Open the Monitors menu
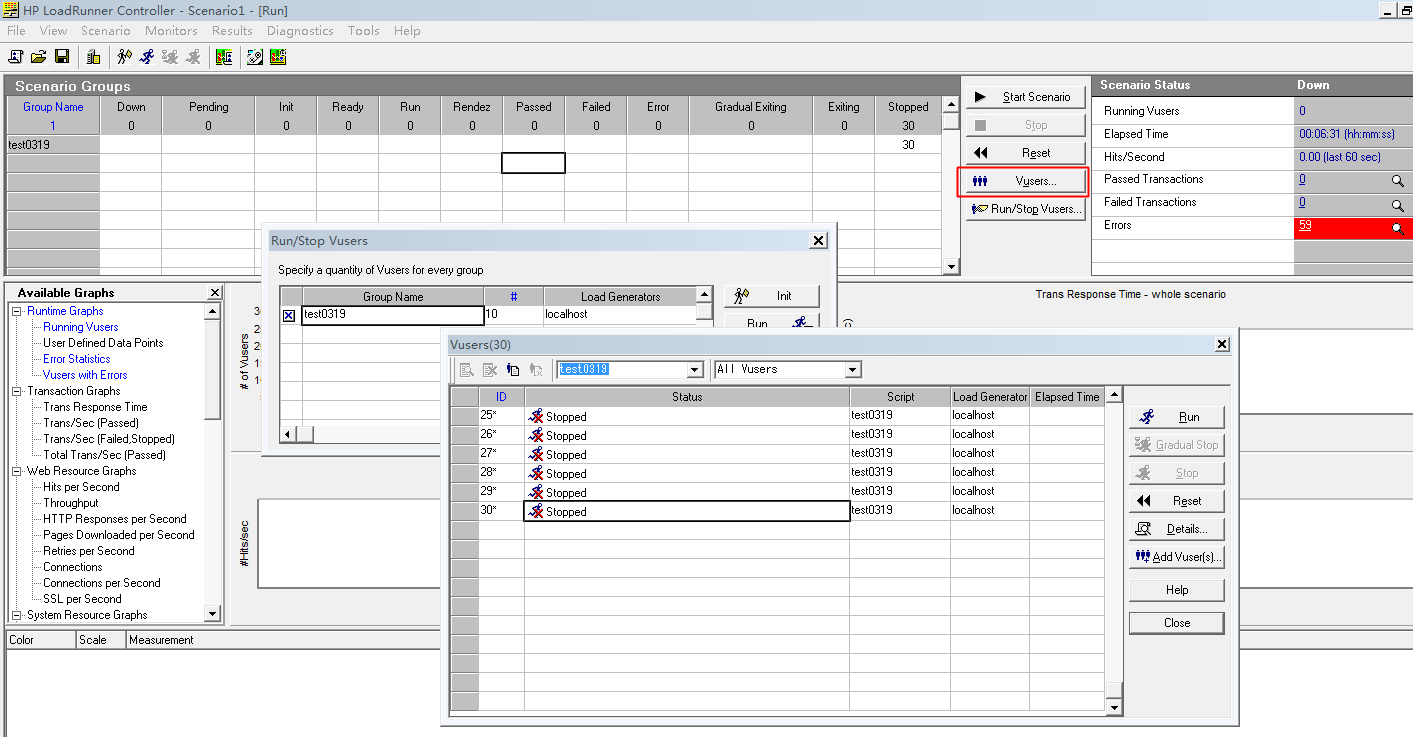 pos(171,31)
